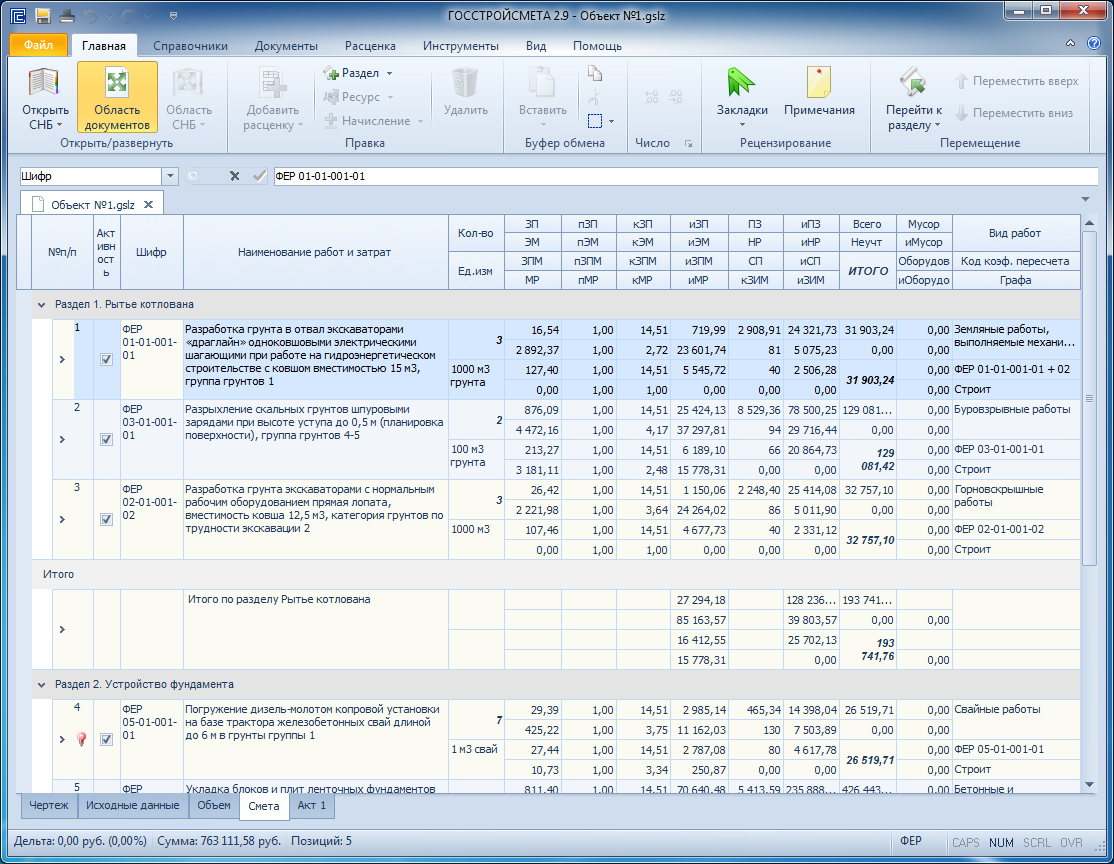
Task: Click the Раздел add icon
Action: 331,73
